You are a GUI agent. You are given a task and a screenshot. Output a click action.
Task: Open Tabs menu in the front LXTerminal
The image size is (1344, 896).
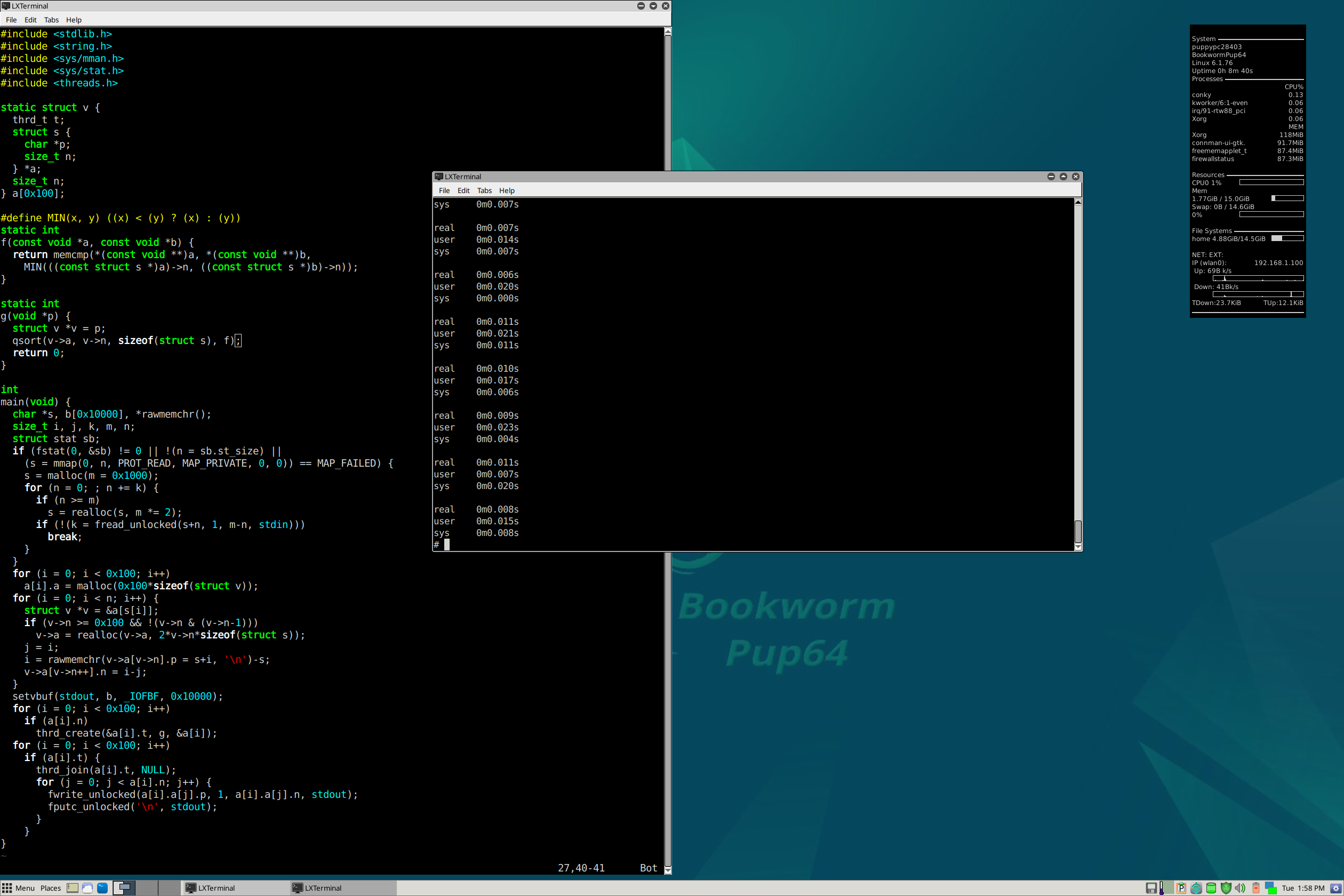pyautogui.click(x=484, y=190)
